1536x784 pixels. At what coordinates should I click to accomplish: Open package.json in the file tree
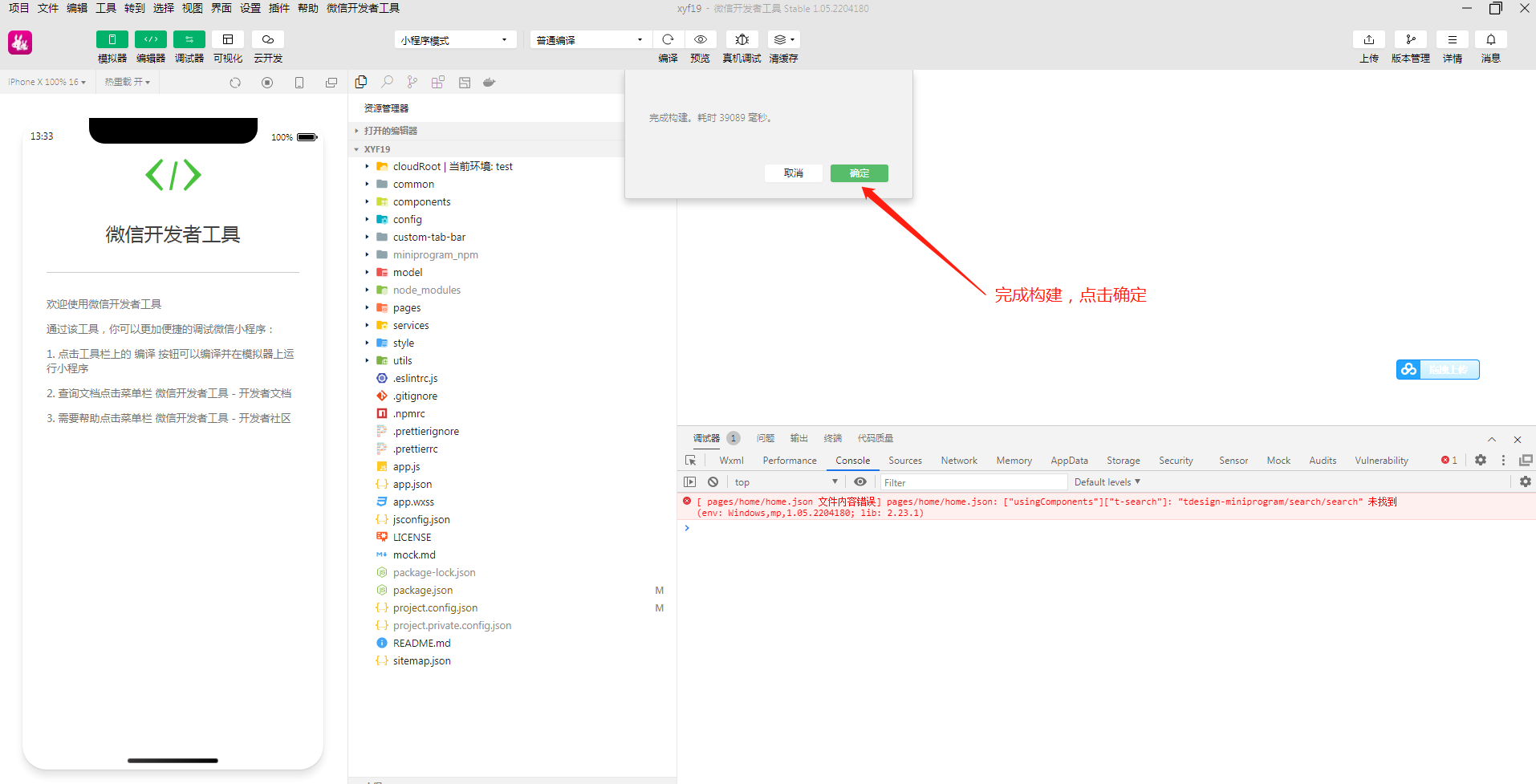tap(423, 591)
